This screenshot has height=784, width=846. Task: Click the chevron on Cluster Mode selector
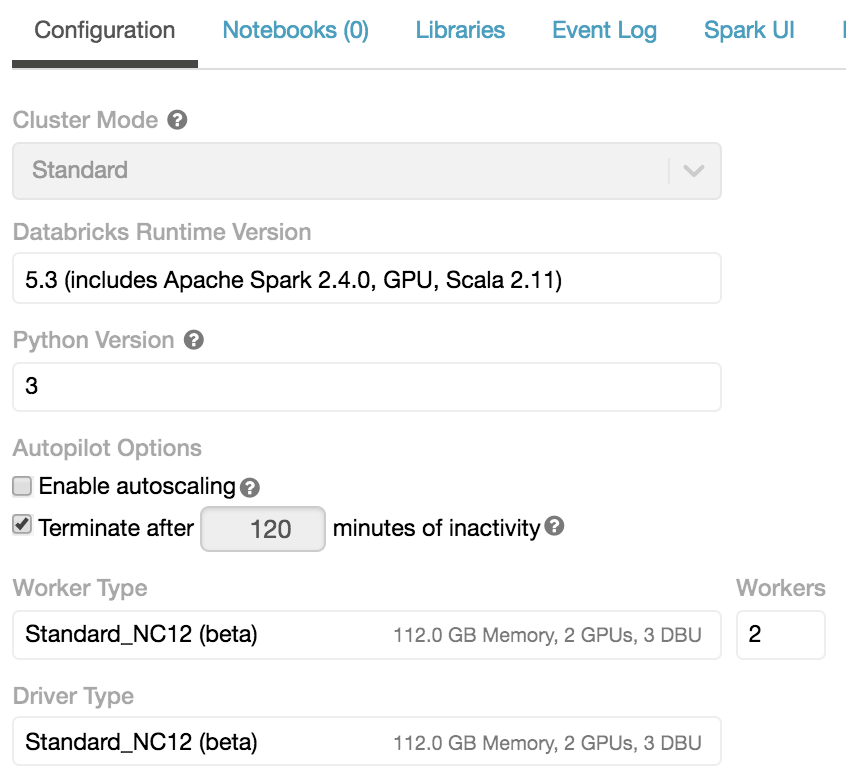694,170
